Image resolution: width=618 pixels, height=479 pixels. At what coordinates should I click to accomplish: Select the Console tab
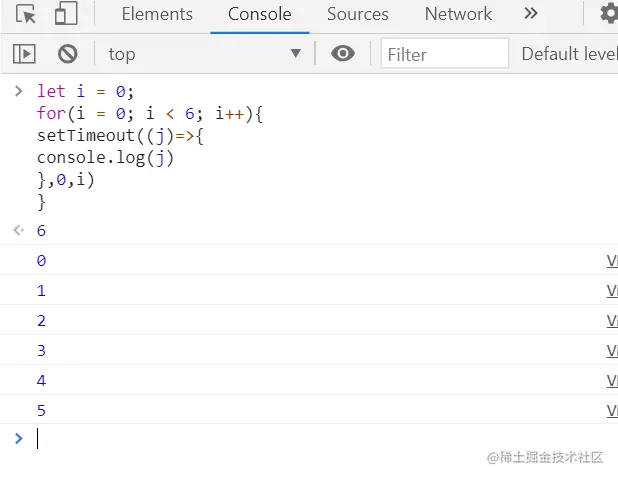[260, 14]
